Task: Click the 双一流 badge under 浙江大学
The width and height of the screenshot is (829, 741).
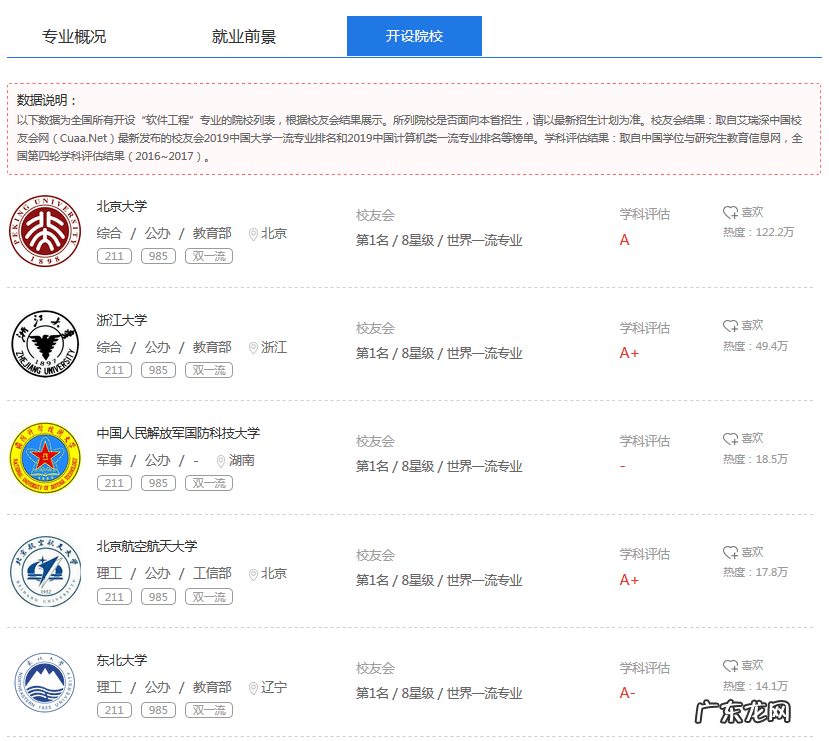Action: (208, 370)
